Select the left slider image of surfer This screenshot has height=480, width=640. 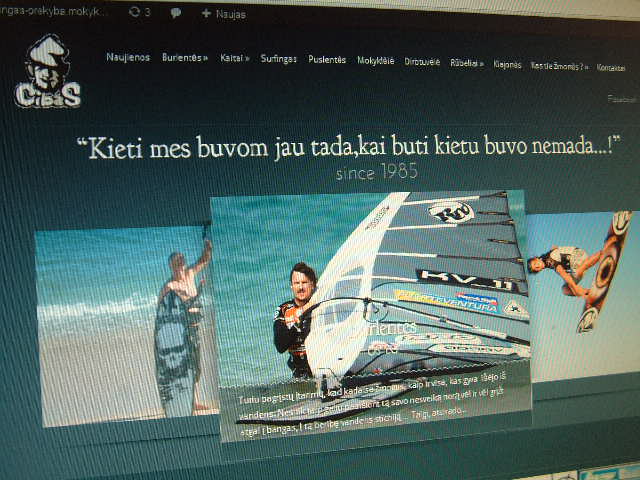[122, 320]
